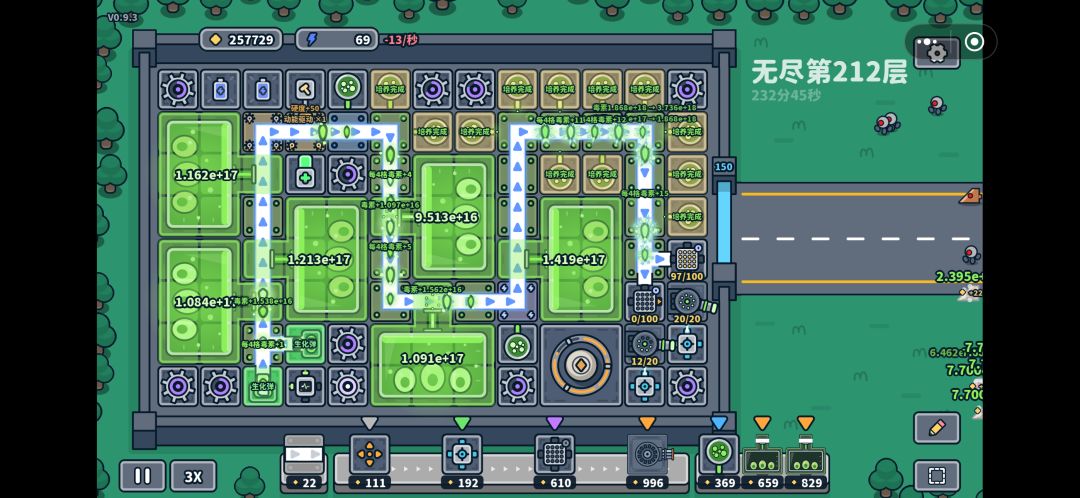Buy the incubator tank priced 659
1080x498 pixels.
tap(762, 461)
